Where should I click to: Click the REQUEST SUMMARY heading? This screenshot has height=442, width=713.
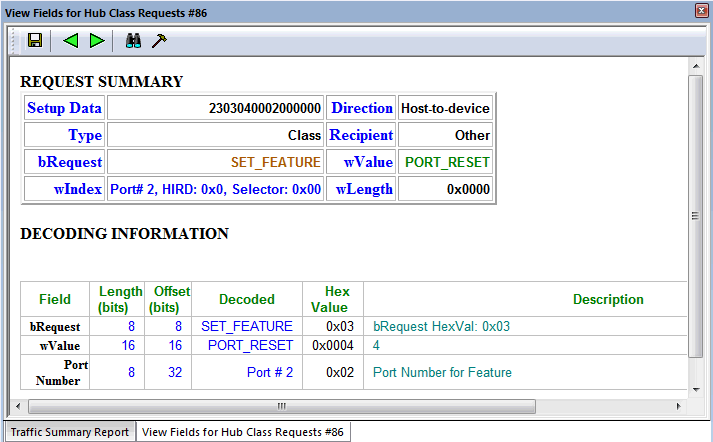pos(101,81)
